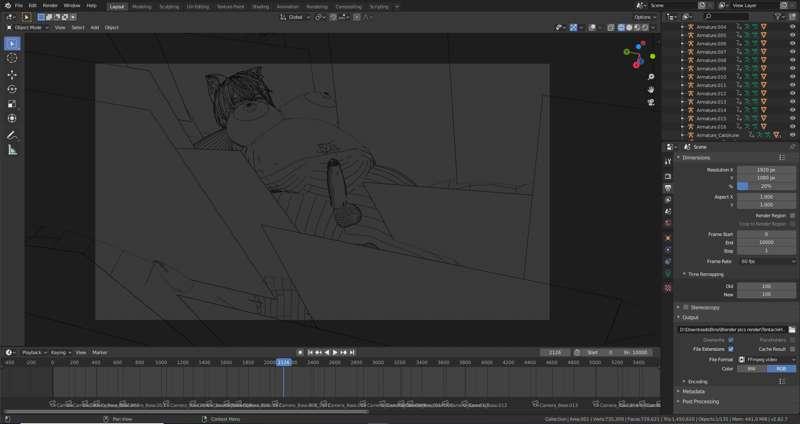Open the Render menu
The width and height of the screenshot is (800, 424).
[50, 6]
